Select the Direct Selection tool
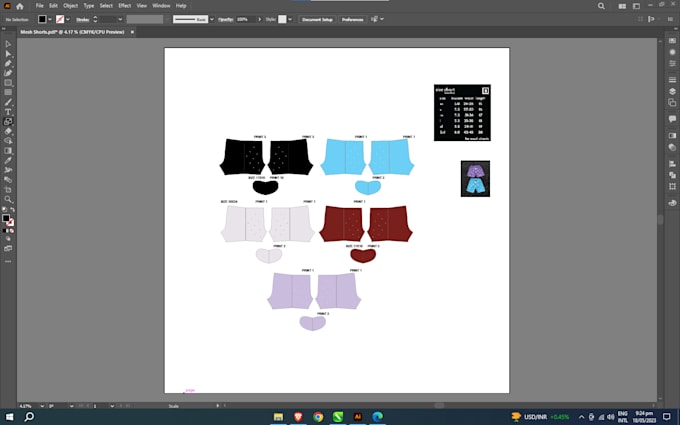The image size is (680, 425). (8, 54)
